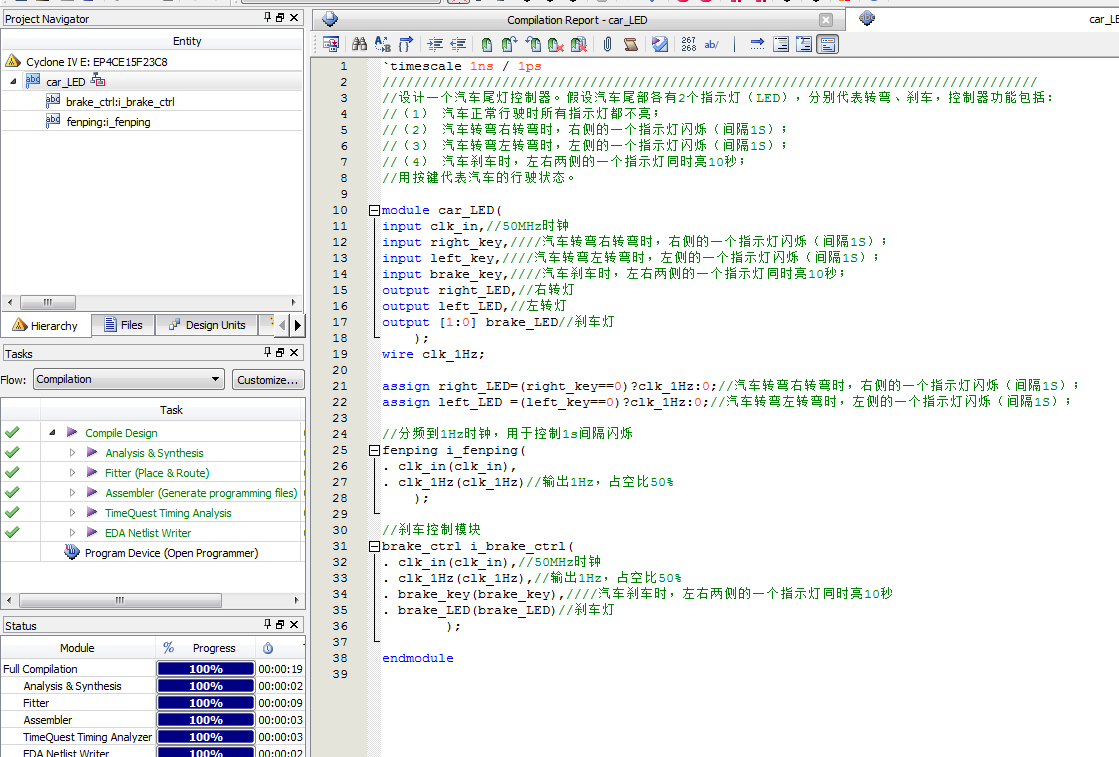Click the Customize... button
The height and width of the screenshot is (757, 1119).
pos(268,380)
